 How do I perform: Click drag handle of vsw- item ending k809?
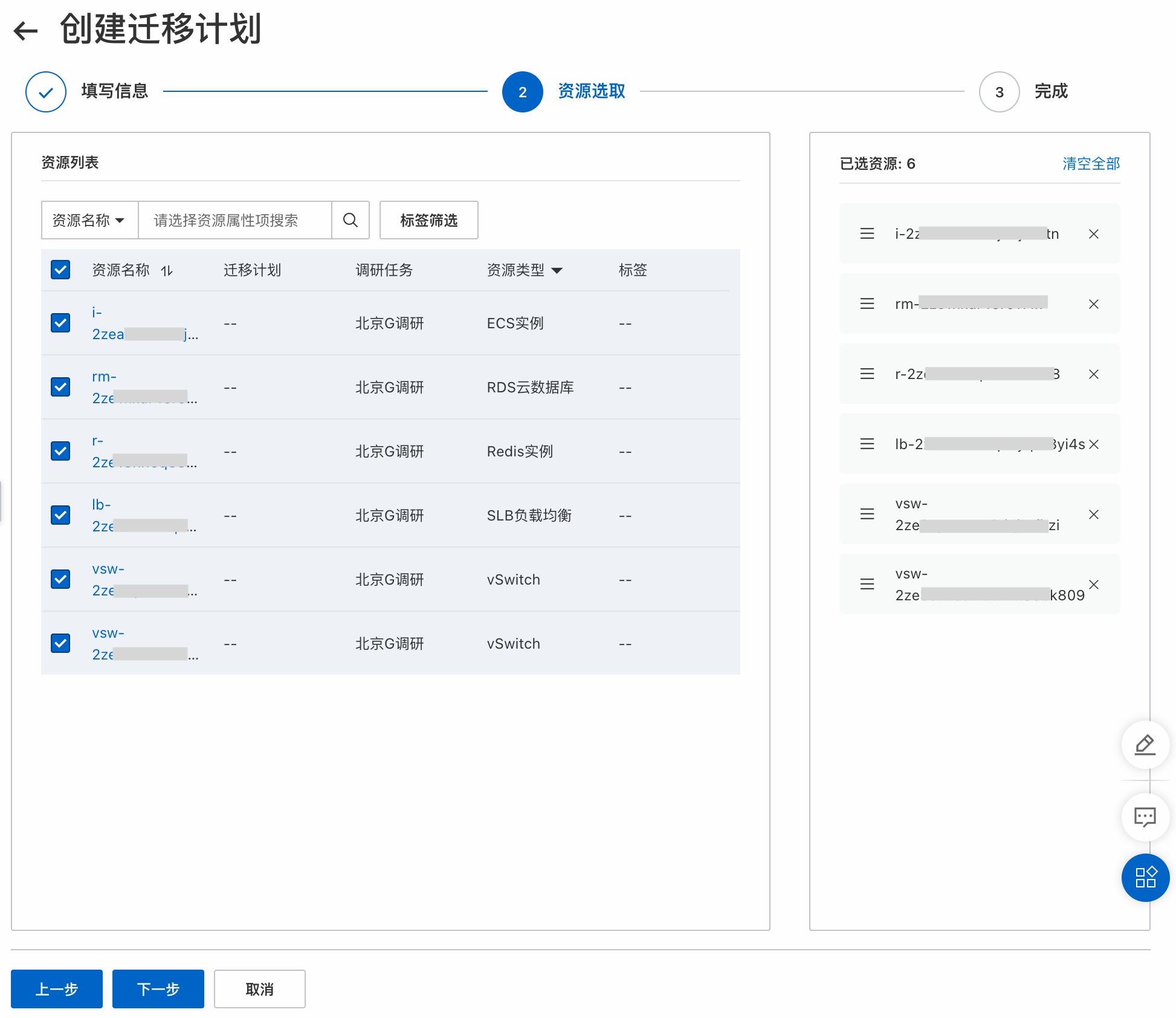coord(867,584)
